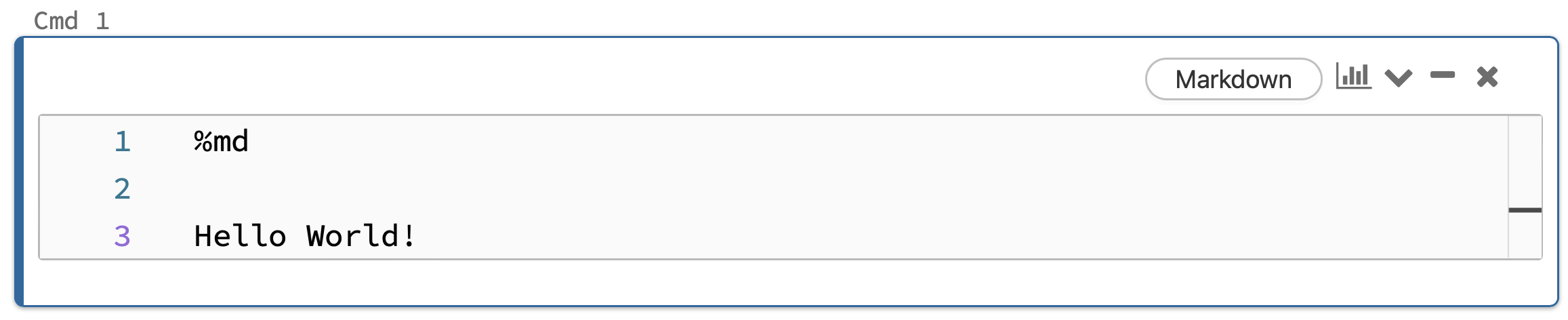Click line number 2 in the gutter
1568x320 pixels.
pos(122,189)
